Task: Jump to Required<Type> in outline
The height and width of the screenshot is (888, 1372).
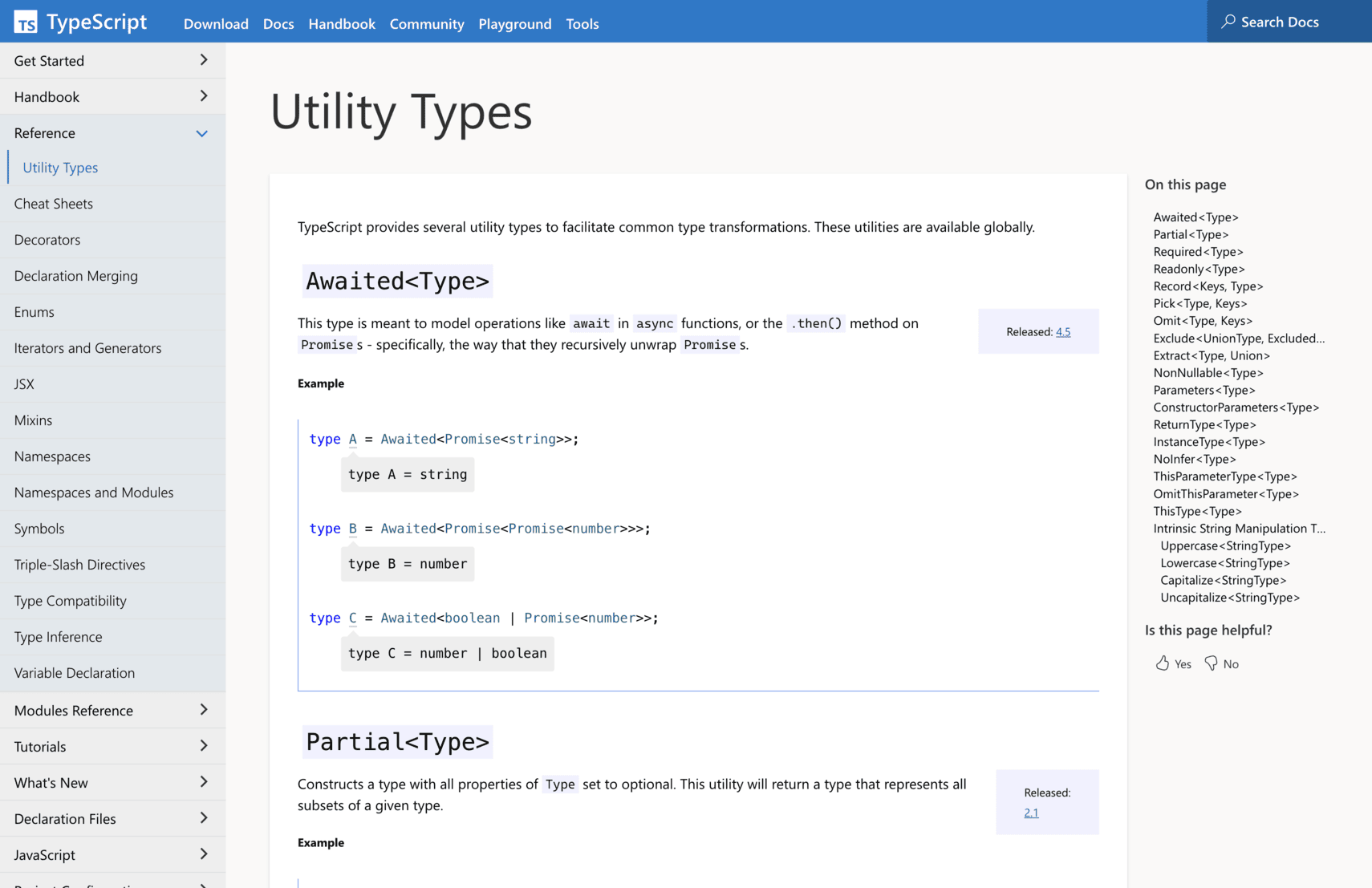Action: pos(1198,252)
